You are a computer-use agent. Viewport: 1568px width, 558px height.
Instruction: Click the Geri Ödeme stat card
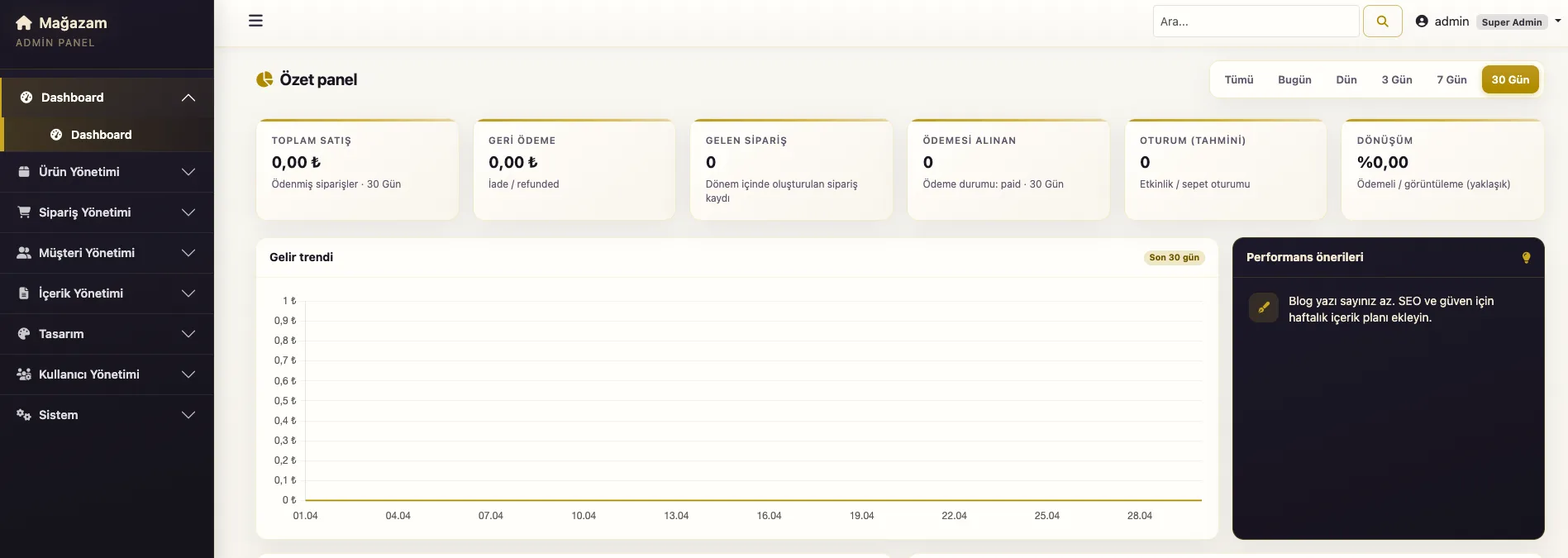(x=574, y=169)
